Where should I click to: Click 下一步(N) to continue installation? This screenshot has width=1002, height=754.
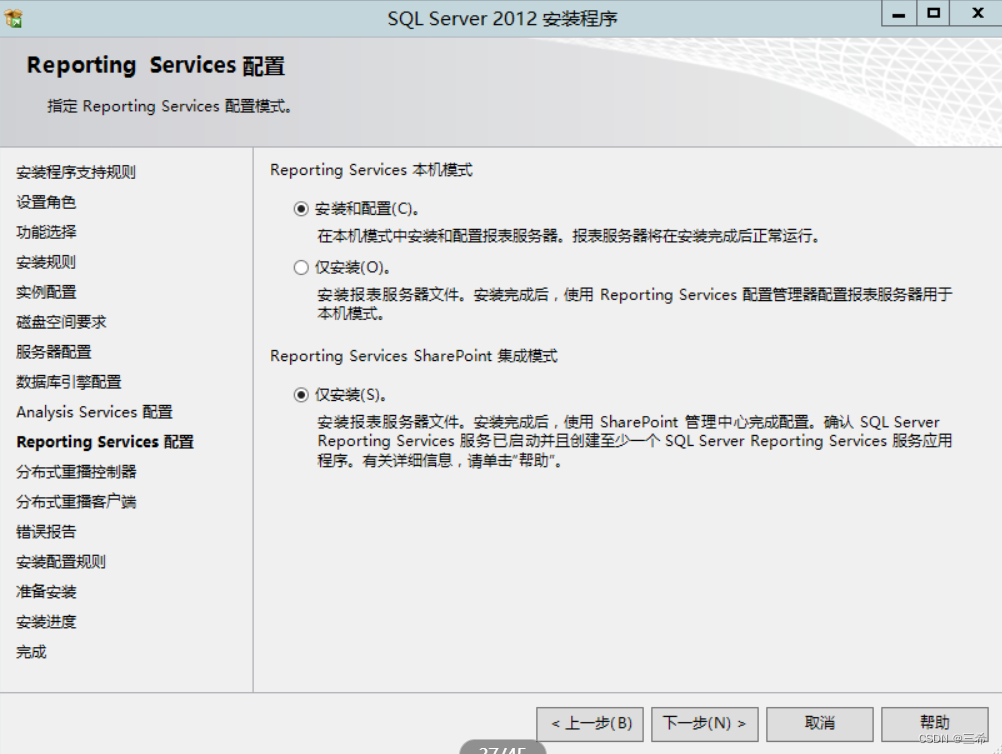tap(704, 722)
